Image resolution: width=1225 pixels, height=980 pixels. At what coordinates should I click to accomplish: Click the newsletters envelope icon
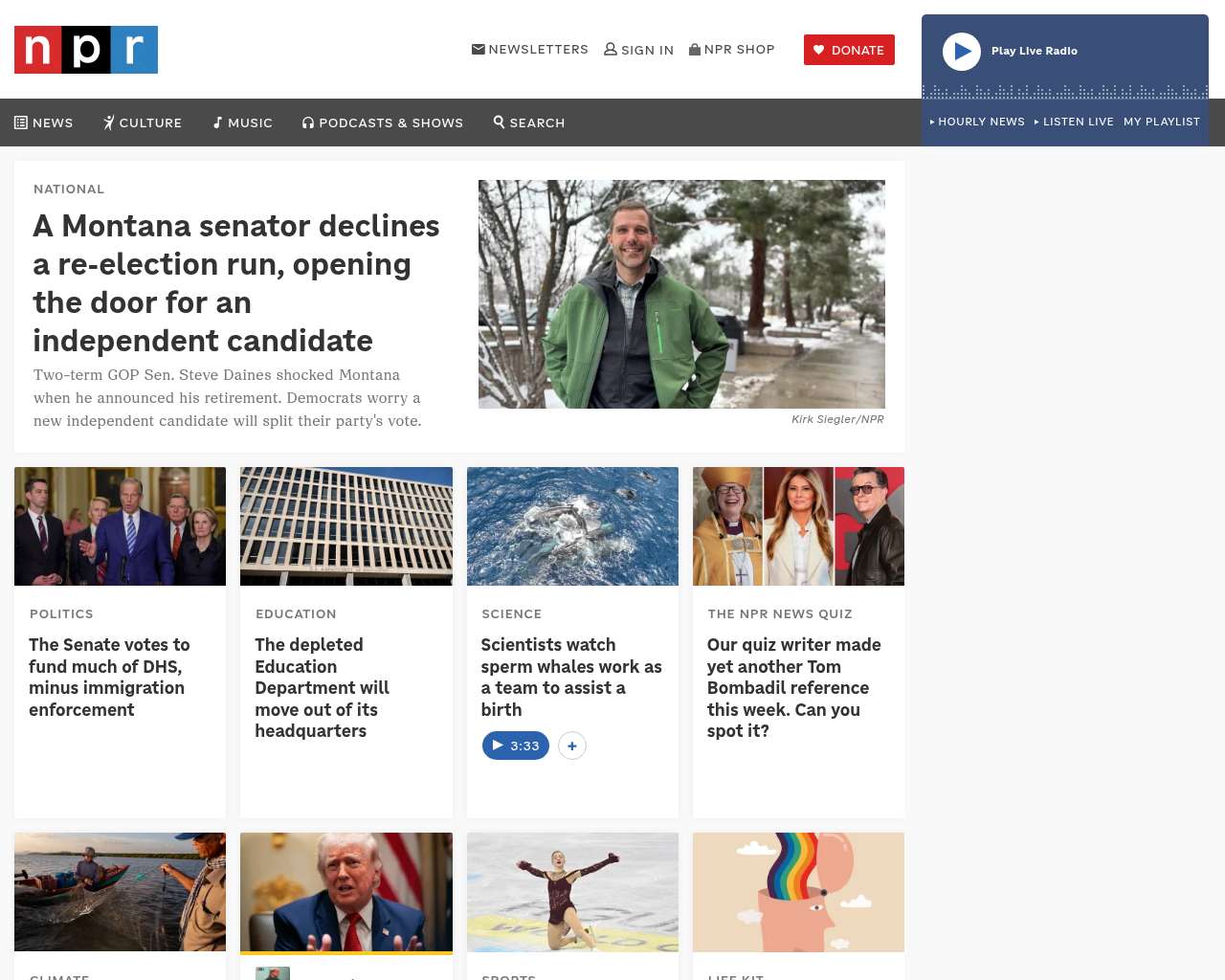pos(479,49)
